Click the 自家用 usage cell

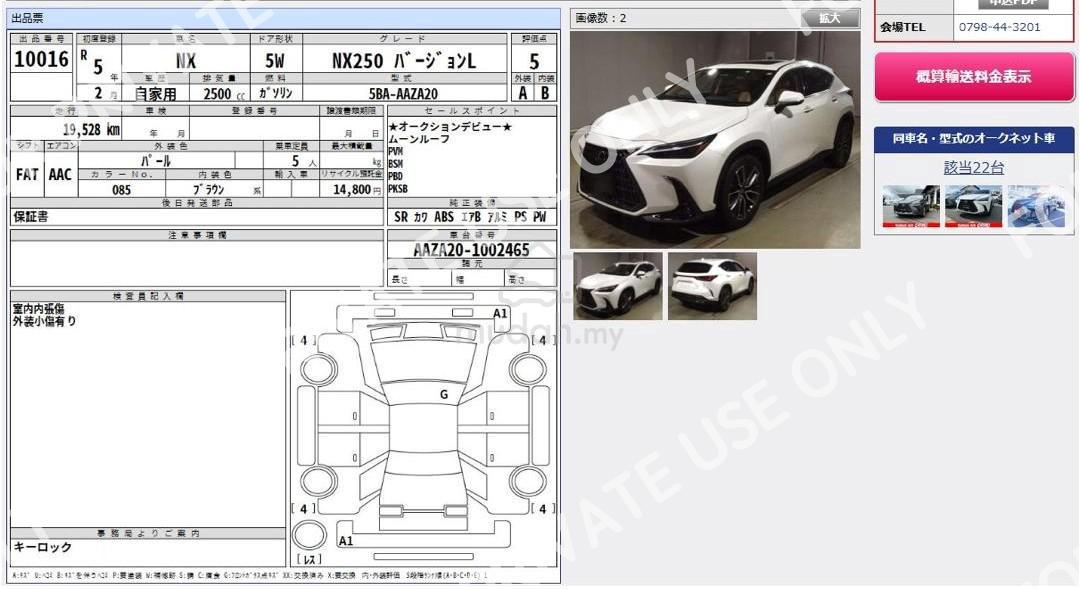156,94
